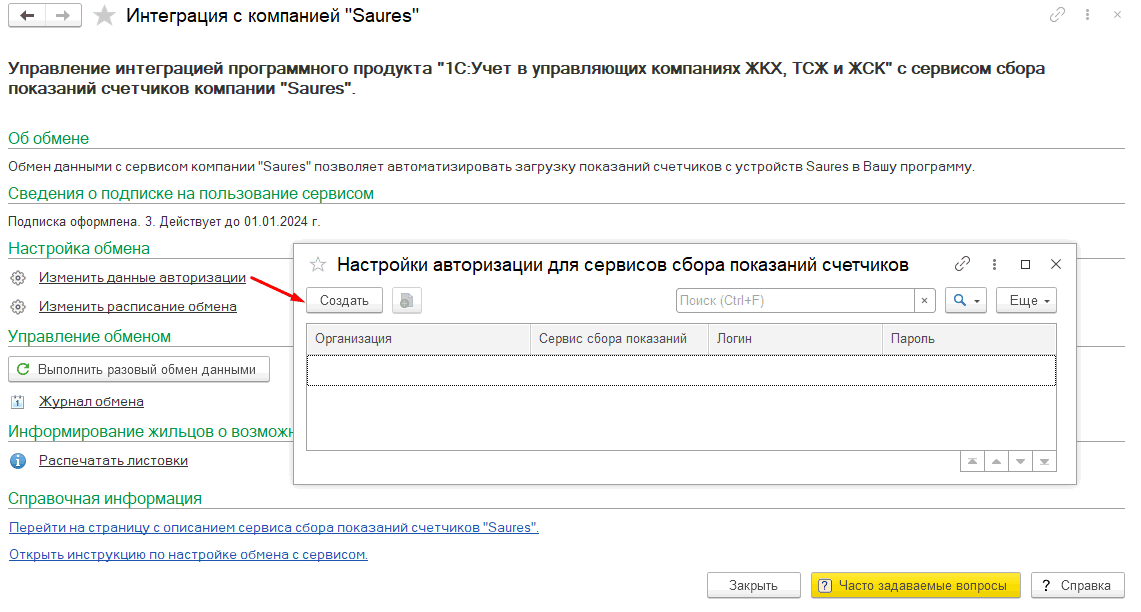Open 'Журнал обмена' link

click(x=91, y=401)
